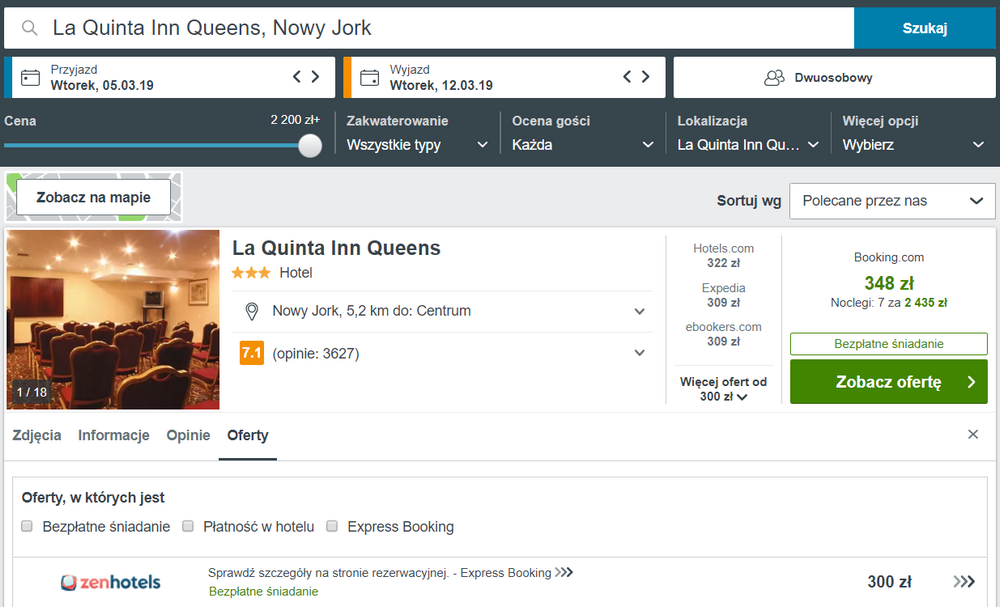
Task: Expand Więcej ofert od 300 zł
Action: pyautogui.click(x=723, y=389)
